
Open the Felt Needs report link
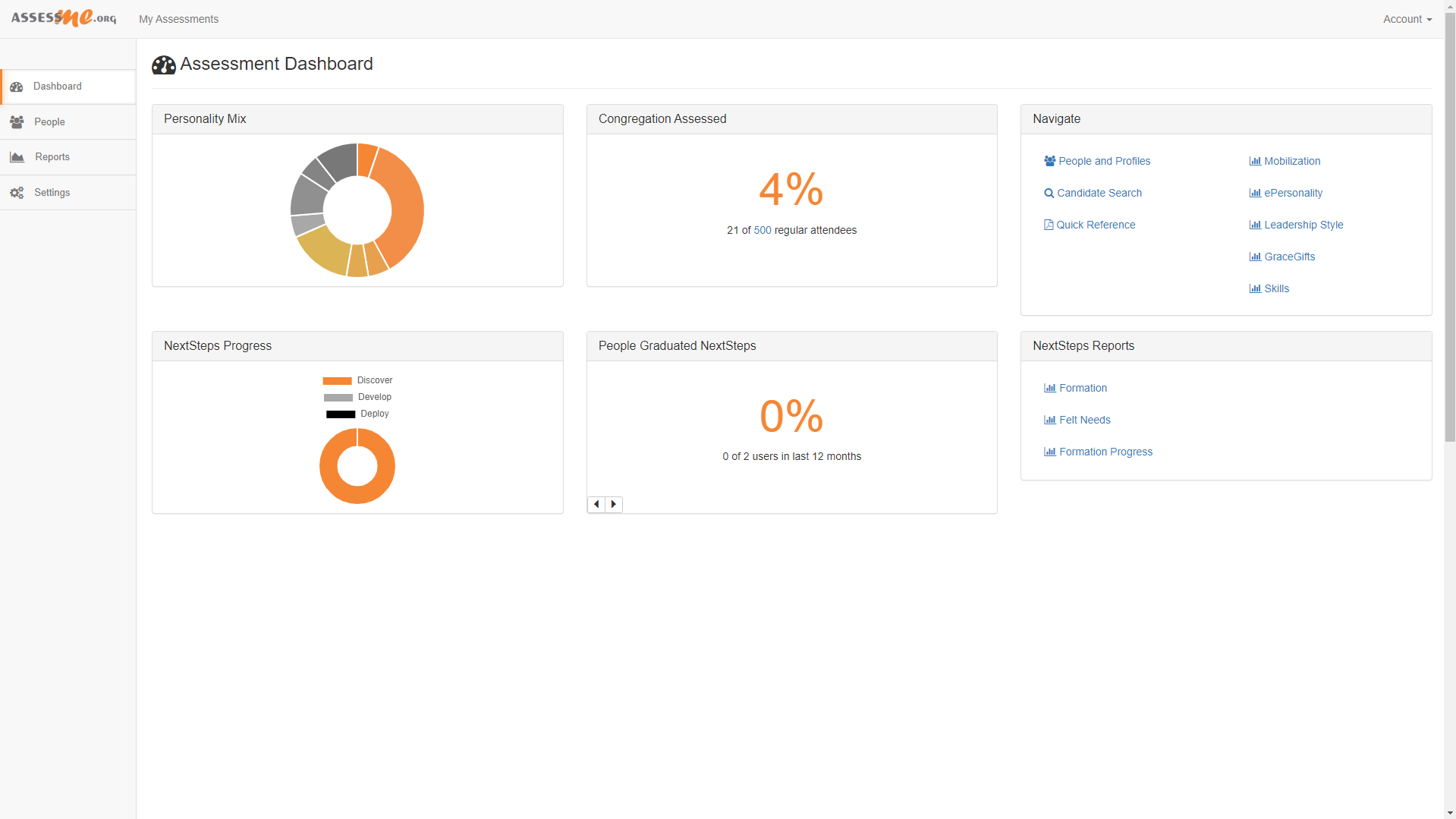(x=1085, y=420)
